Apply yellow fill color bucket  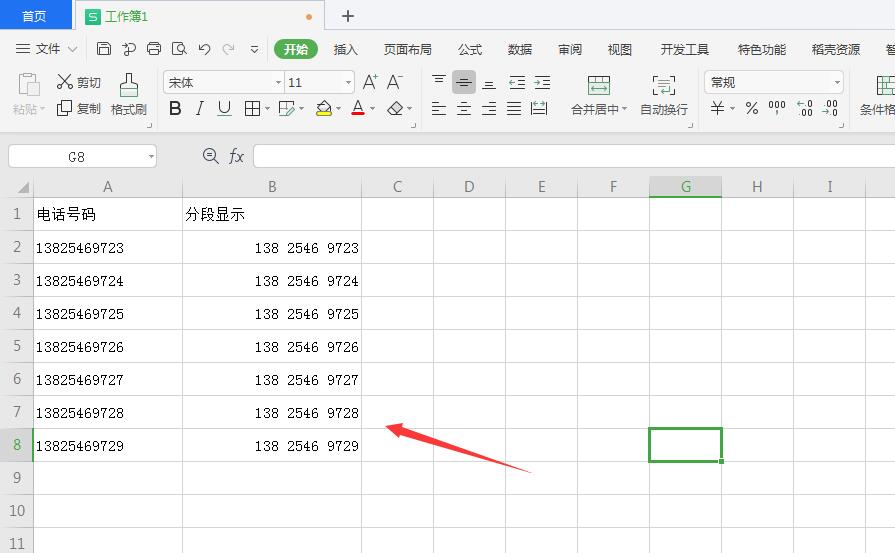[x=324, y=108]
